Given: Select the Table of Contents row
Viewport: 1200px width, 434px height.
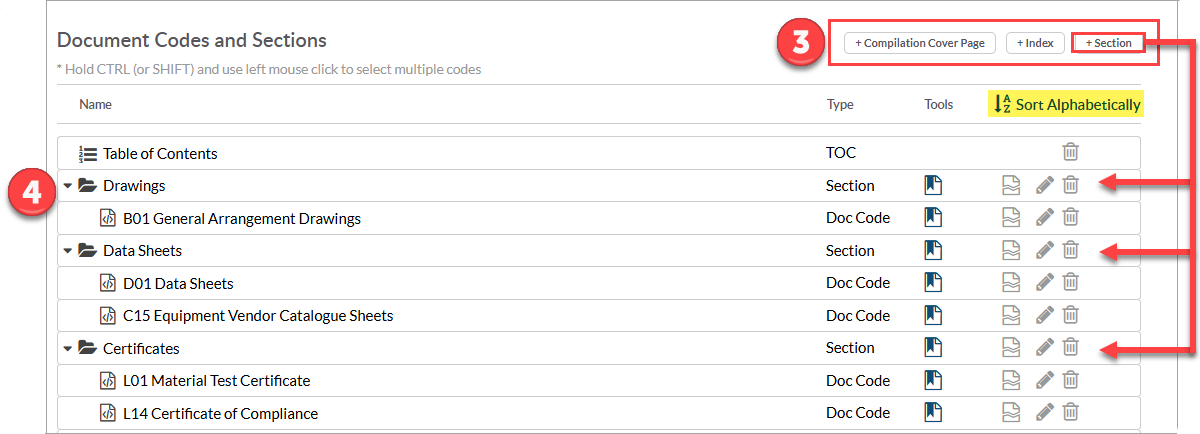Looking at the screenshot, I should coord(599,153).
